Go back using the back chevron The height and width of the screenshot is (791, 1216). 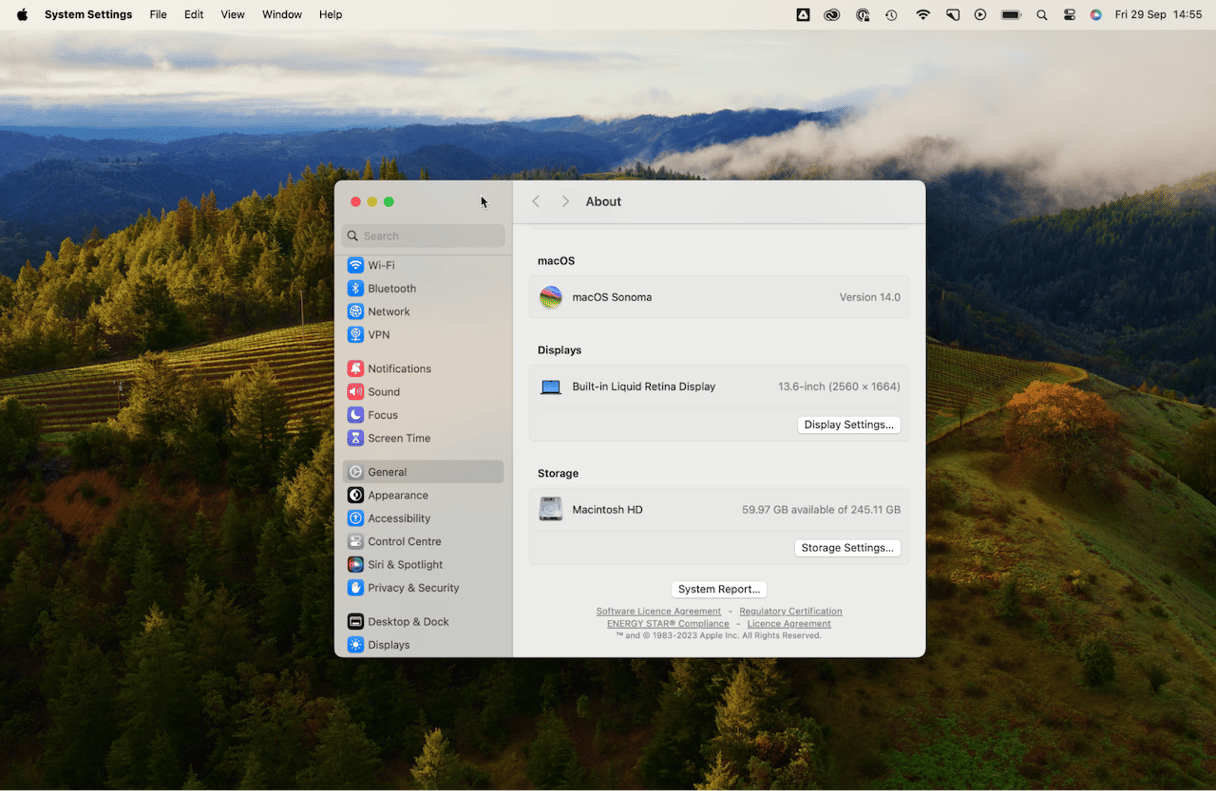coord(536,202)
